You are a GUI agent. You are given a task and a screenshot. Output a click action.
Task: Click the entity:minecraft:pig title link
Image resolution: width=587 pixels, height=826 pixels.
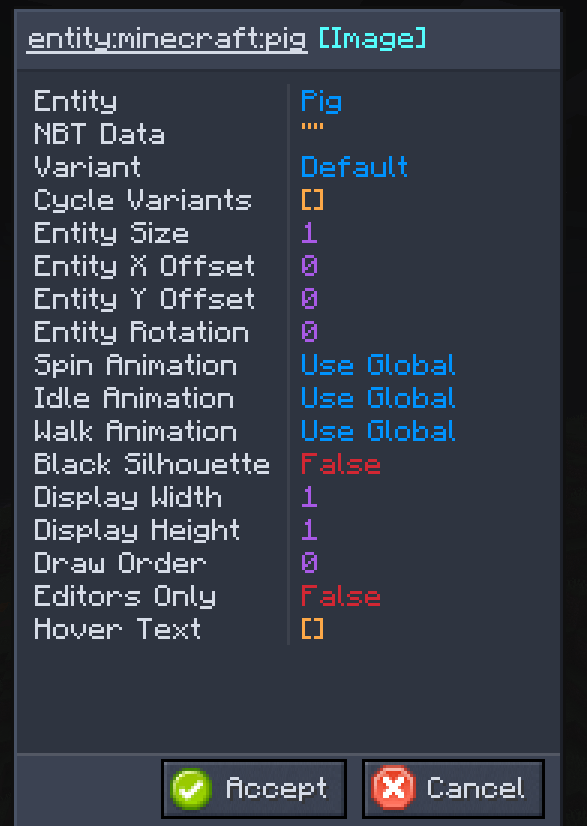[167, 40]
